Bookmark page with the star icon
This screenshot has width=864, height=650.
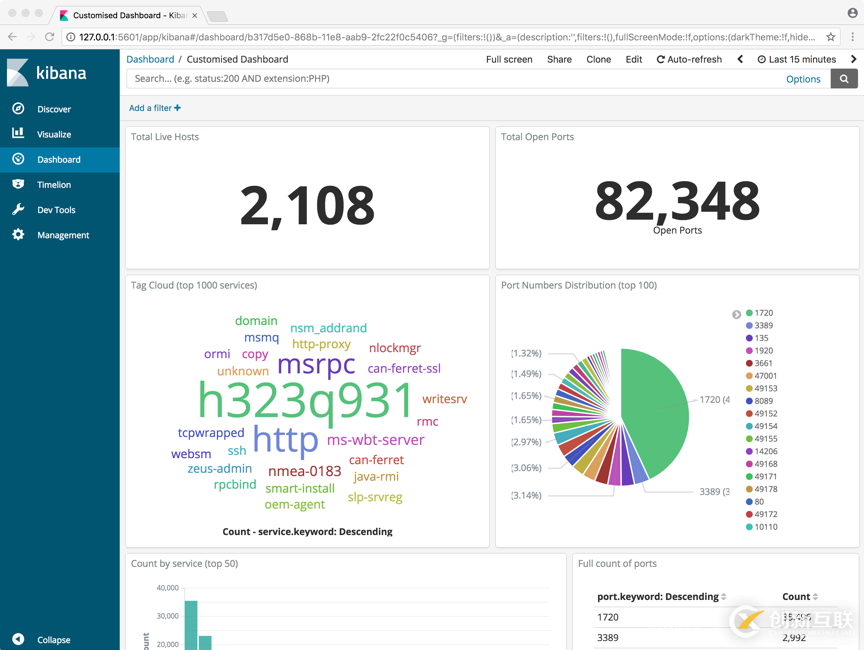pos(830,37)
